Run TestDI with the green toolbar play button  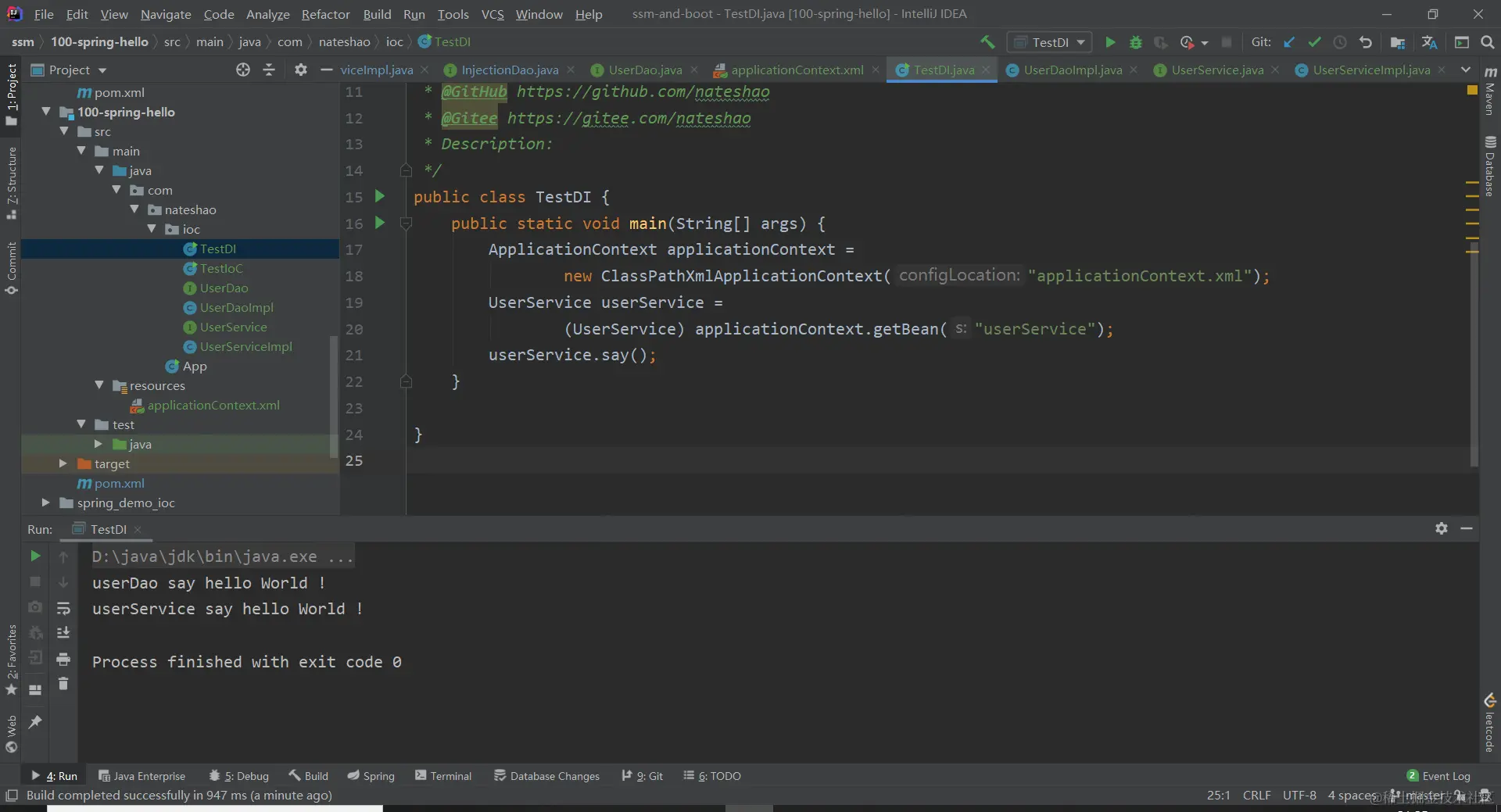(x=1110, y=42)
